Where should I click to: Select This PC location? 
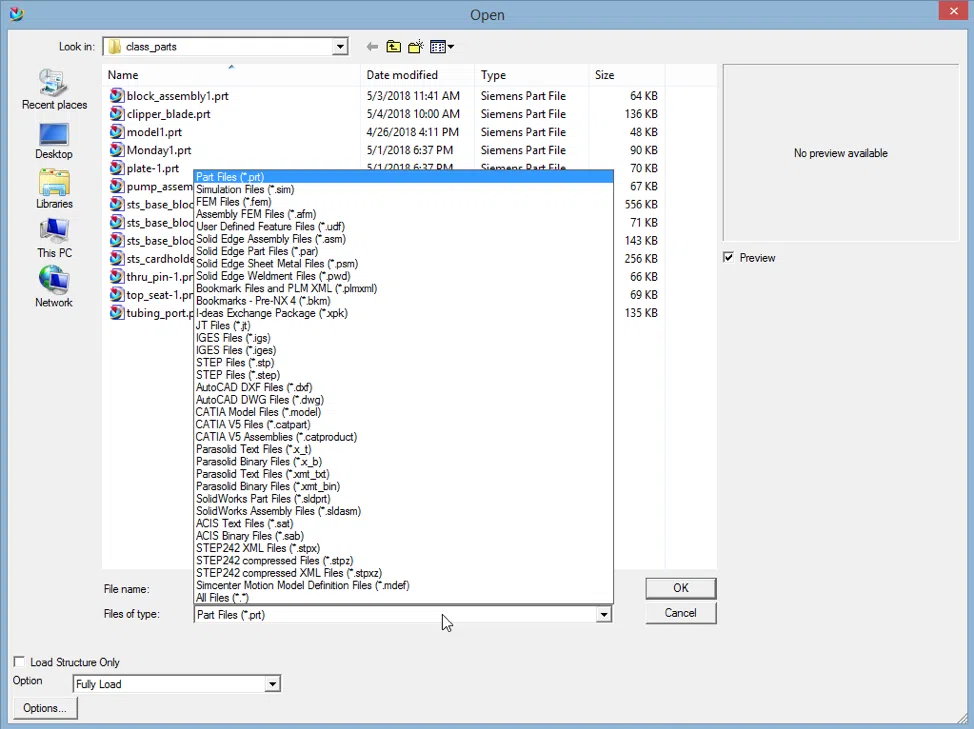click(x=54, y=239)
